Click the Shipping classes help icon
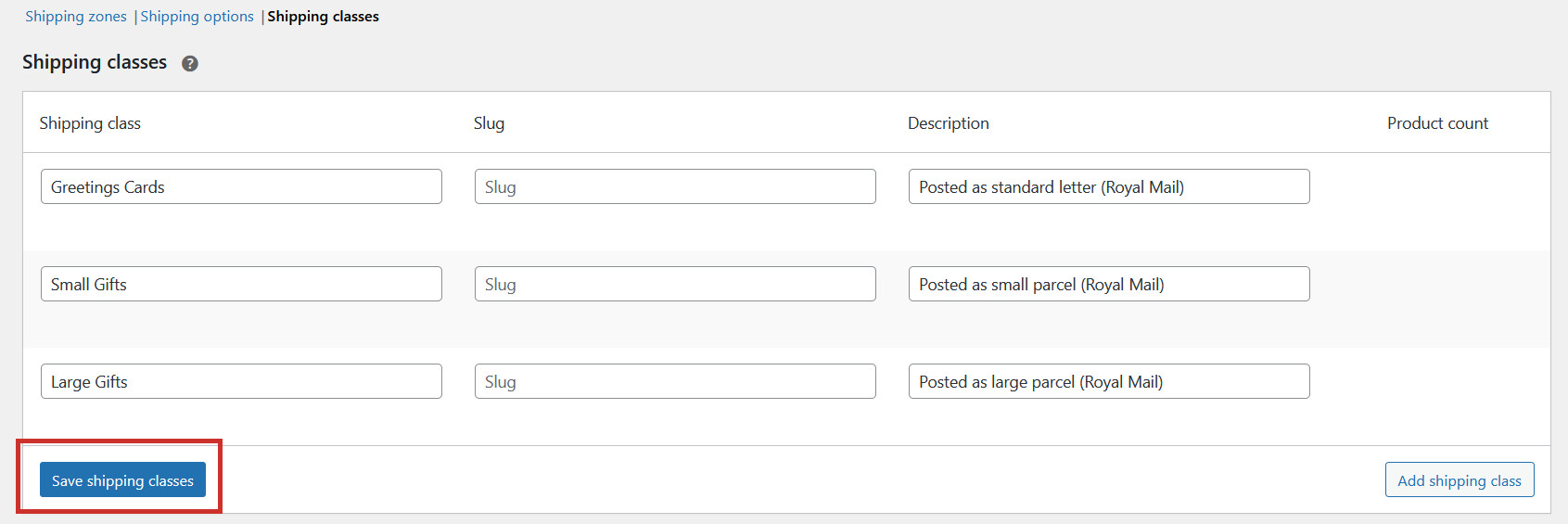The height and width of the screenshot is (524, 1568). click(190, 63)
